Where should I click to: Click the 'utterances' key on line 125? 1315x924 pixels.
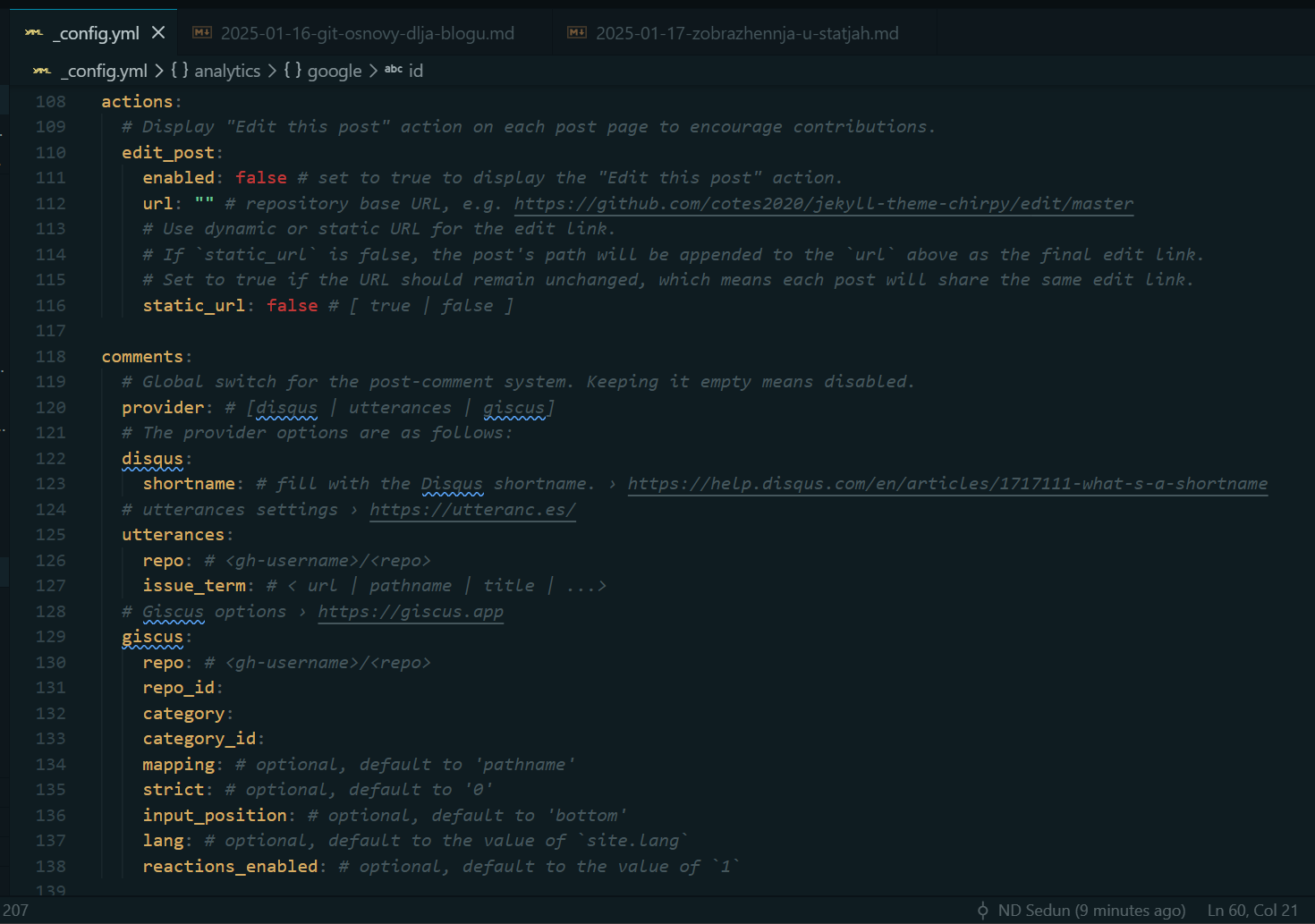tap(173, 535)
